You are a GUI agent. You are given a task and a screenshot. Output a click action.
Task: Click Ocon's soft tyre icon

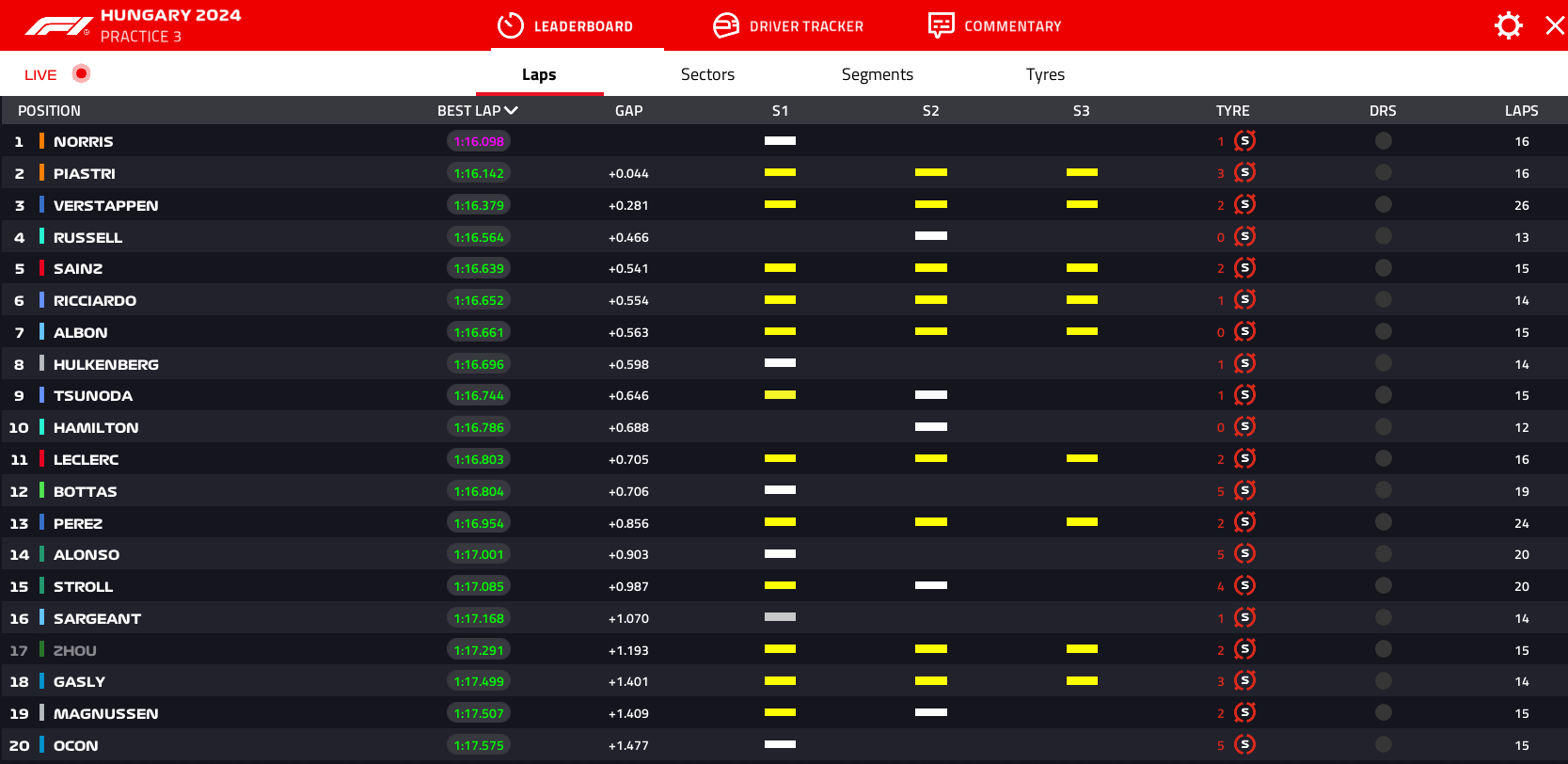point(1245,744)
